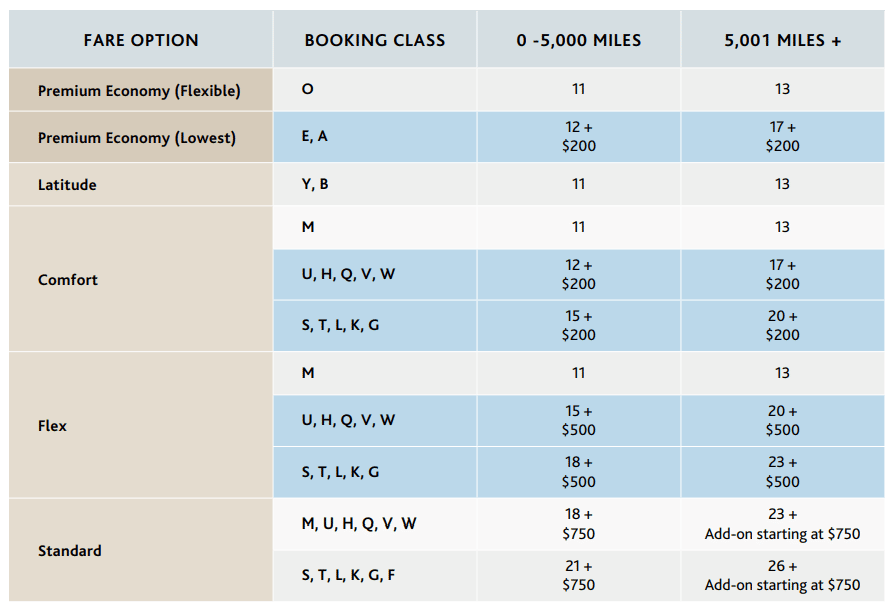Click the Premium Economy (Flexible) fare row

[139, 91]
